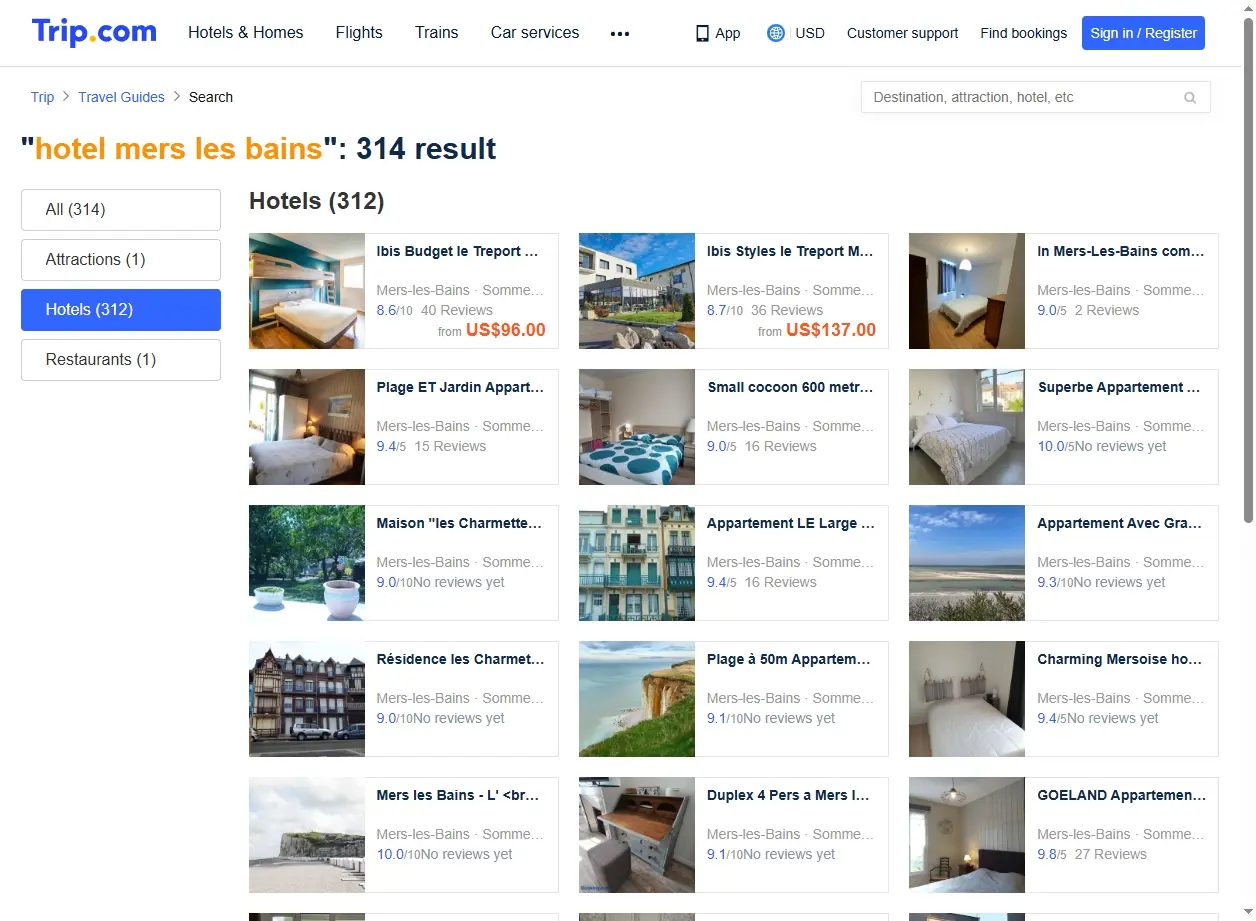The width and height of the screenshot is (1256, 921).
Task: Open Résidence les Charmet... thumbnail
Action: [307, 699]
